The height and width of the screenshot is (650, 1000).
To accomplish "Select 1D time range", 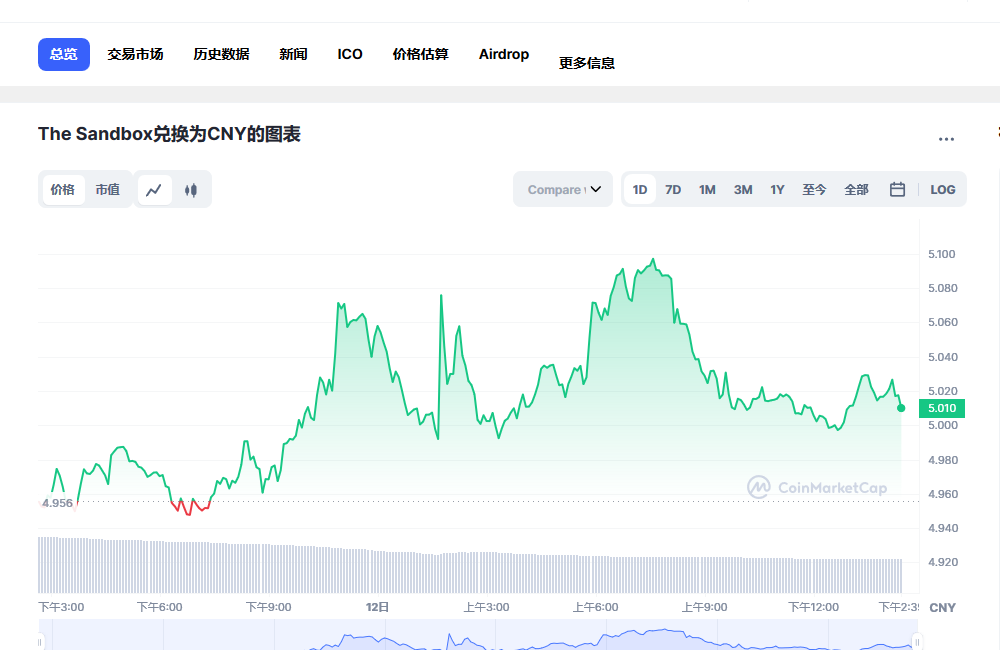I will pos(640,189).
